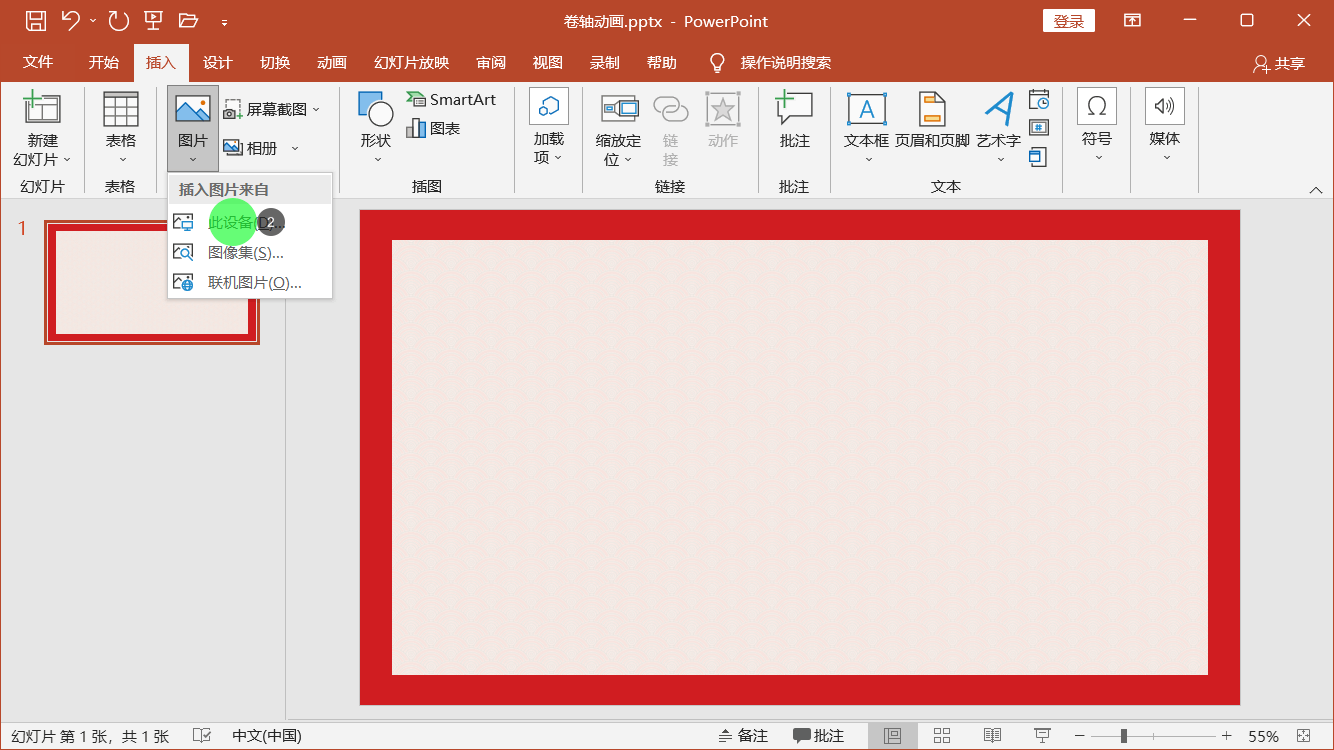
Task: Open the undo history dropdown arrow
Action: coord(93,20)
